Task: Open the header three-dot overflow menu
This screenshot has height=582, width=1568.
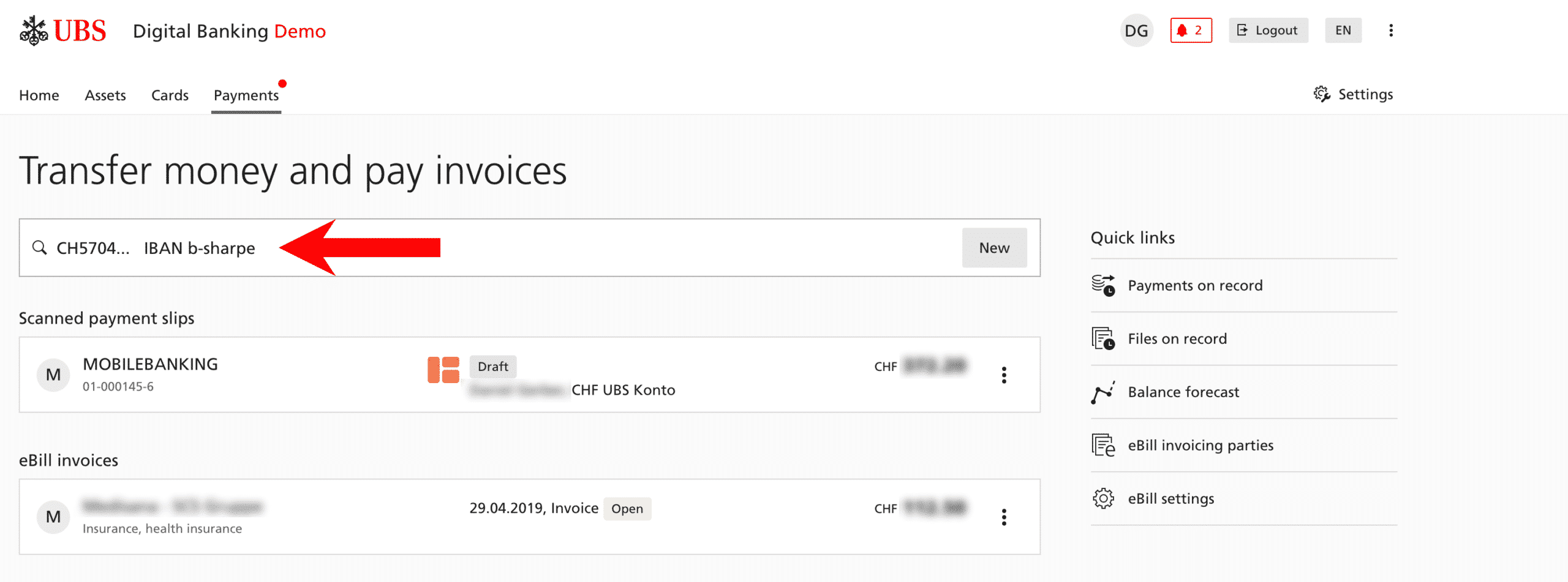Action: [x=1391, y=31]
